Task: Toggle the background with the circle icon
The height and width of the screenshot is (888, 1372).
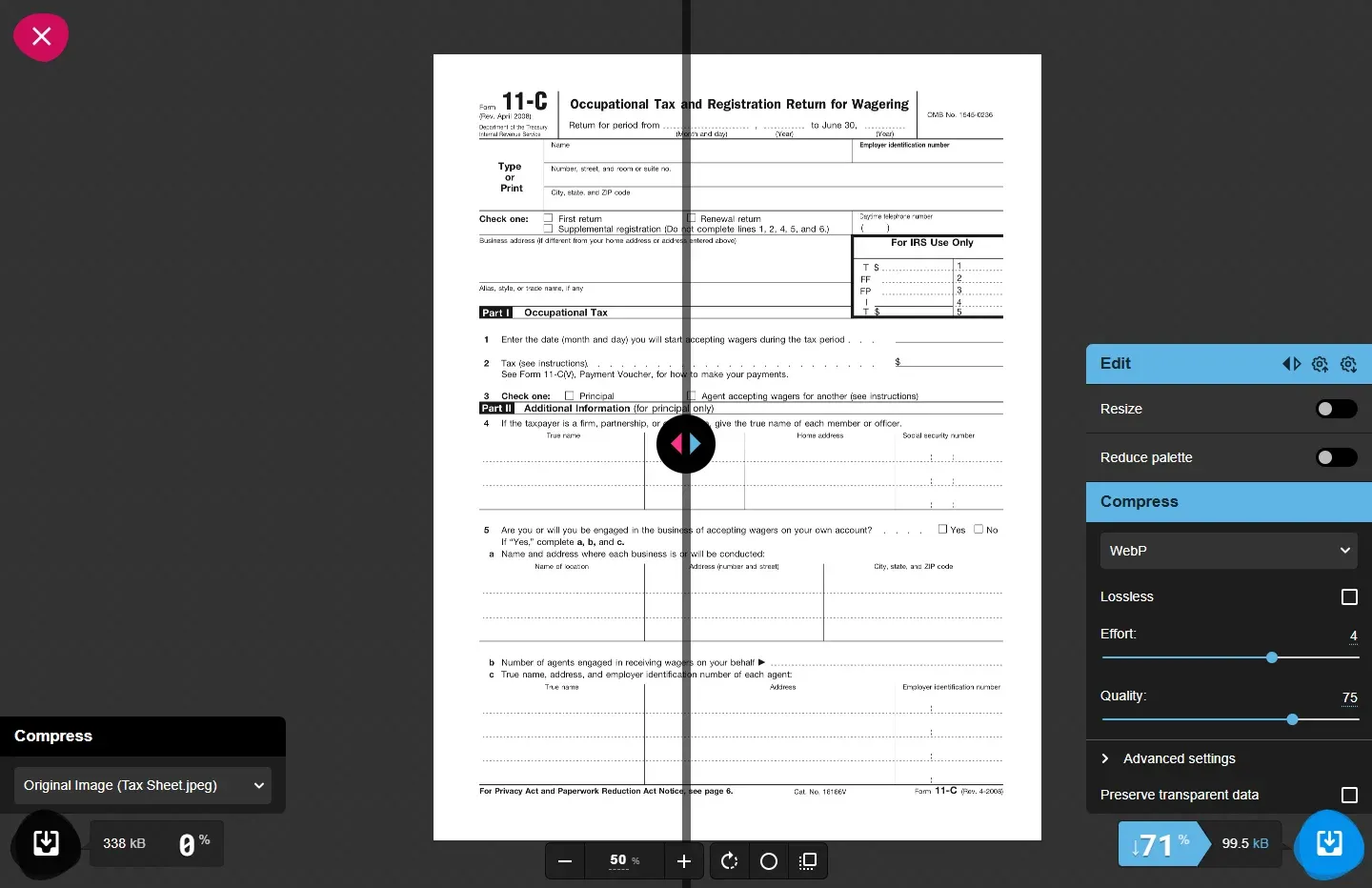Action: coord(769,861)
